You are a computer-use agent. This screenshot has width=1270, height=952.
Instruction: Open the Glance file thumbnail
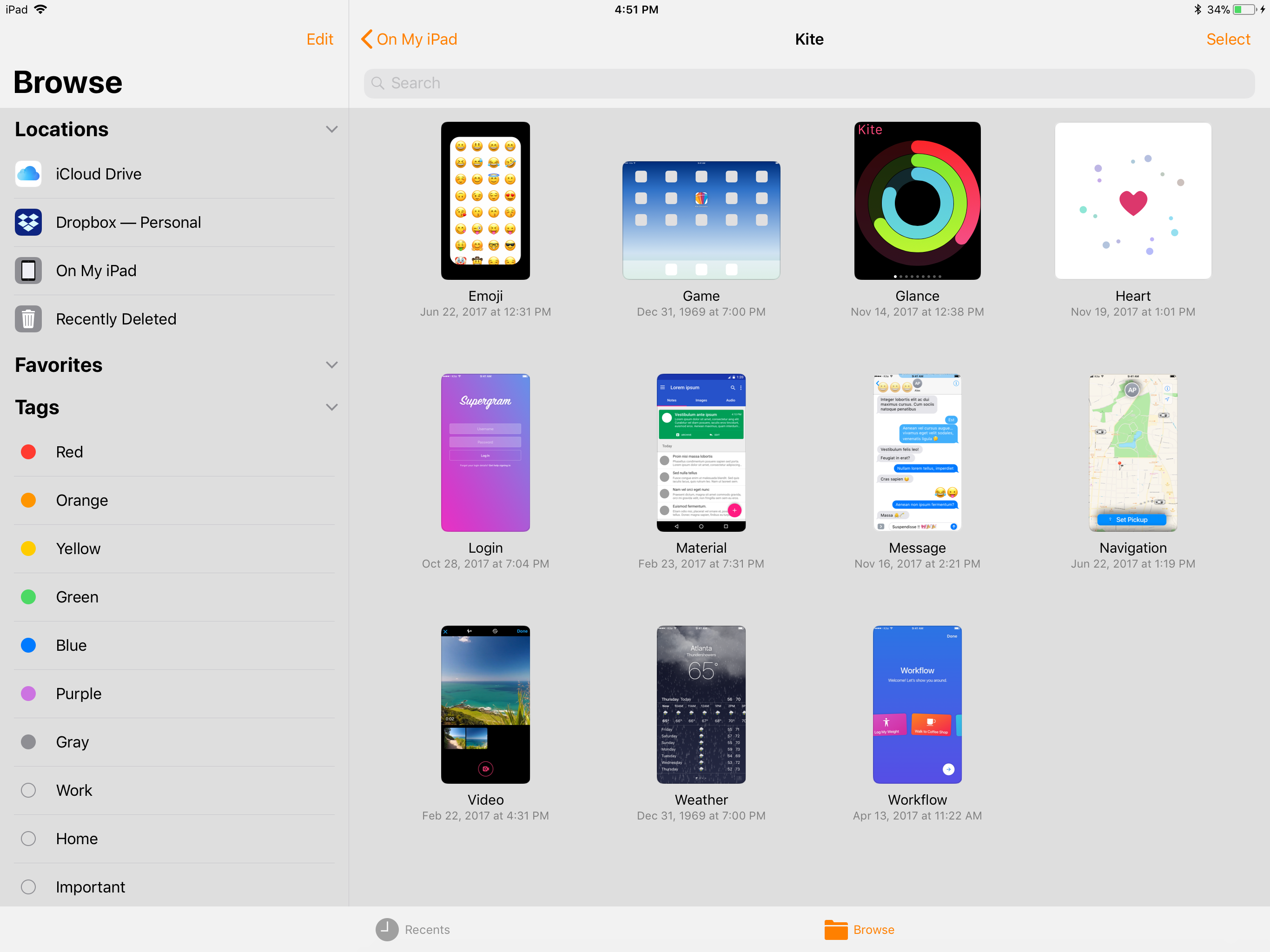[917, 200]
